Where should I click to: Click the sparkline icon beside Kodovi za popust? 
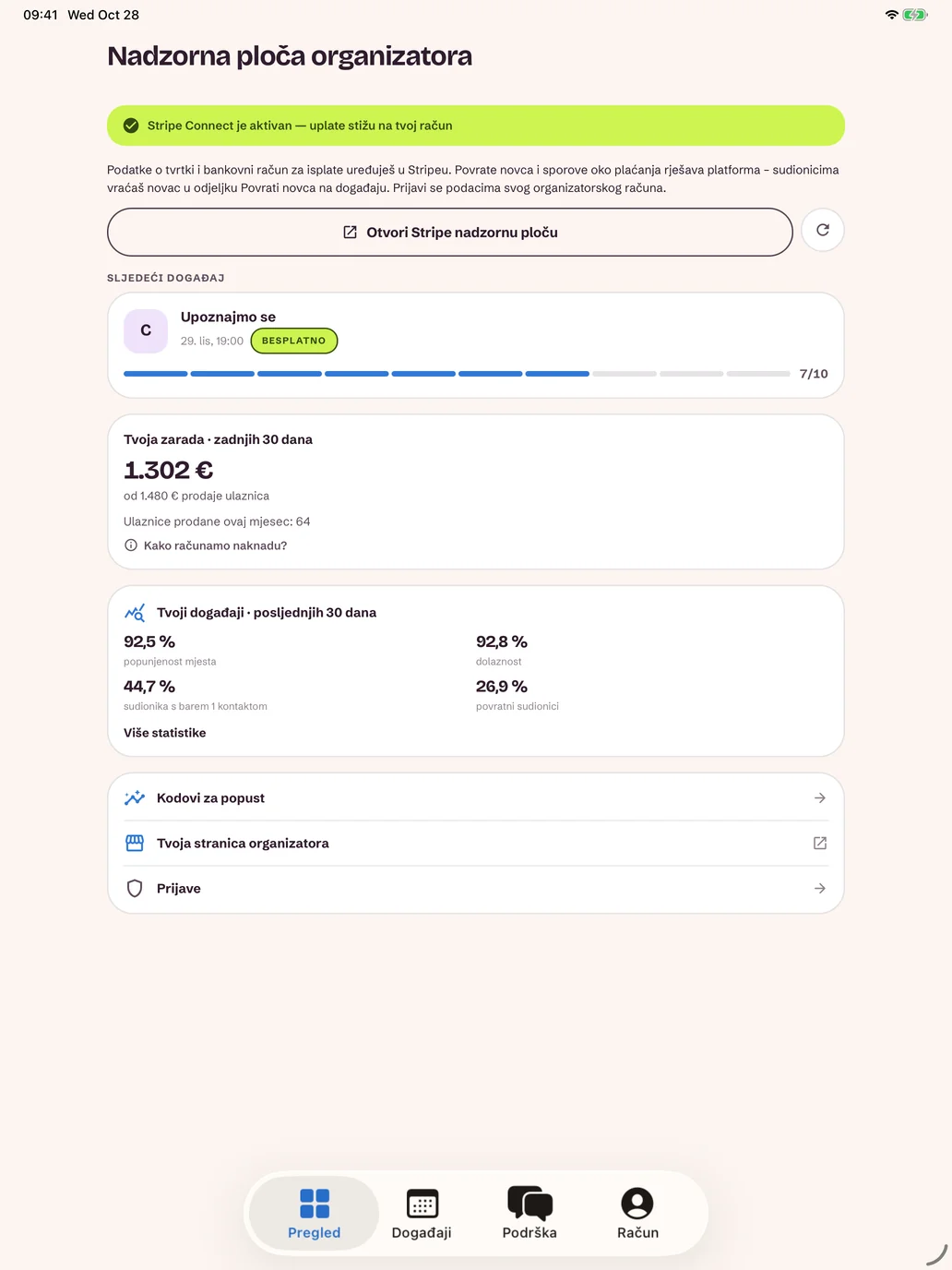(135, 798)
